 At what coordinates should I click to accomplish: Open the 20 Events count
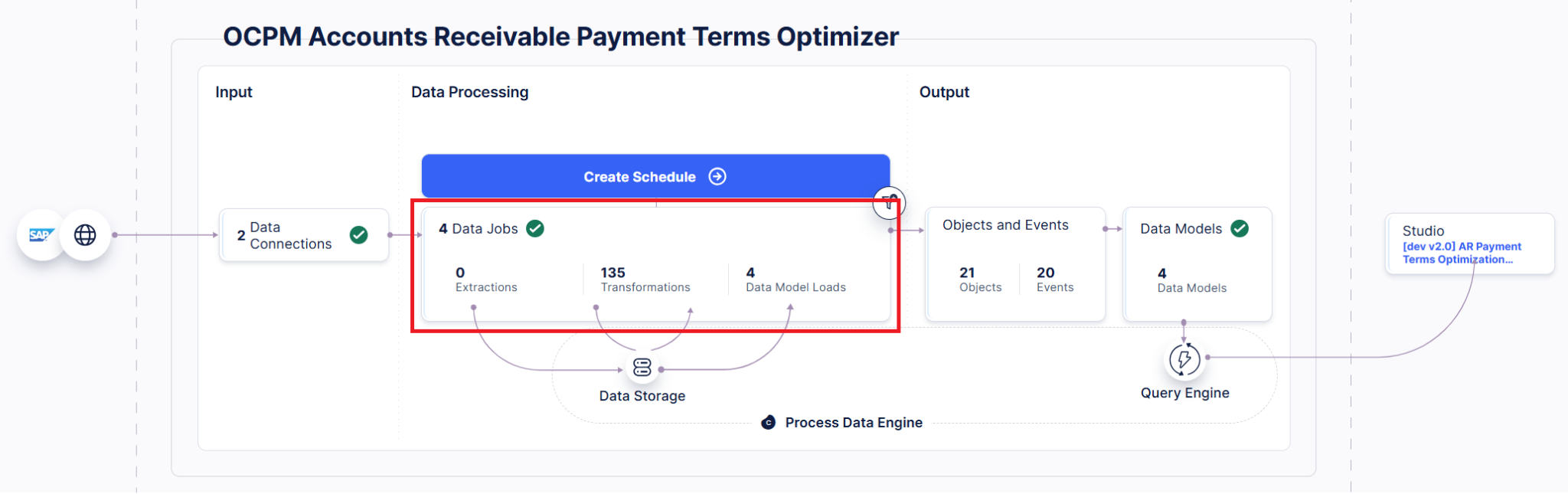(x=1055, y=280)
